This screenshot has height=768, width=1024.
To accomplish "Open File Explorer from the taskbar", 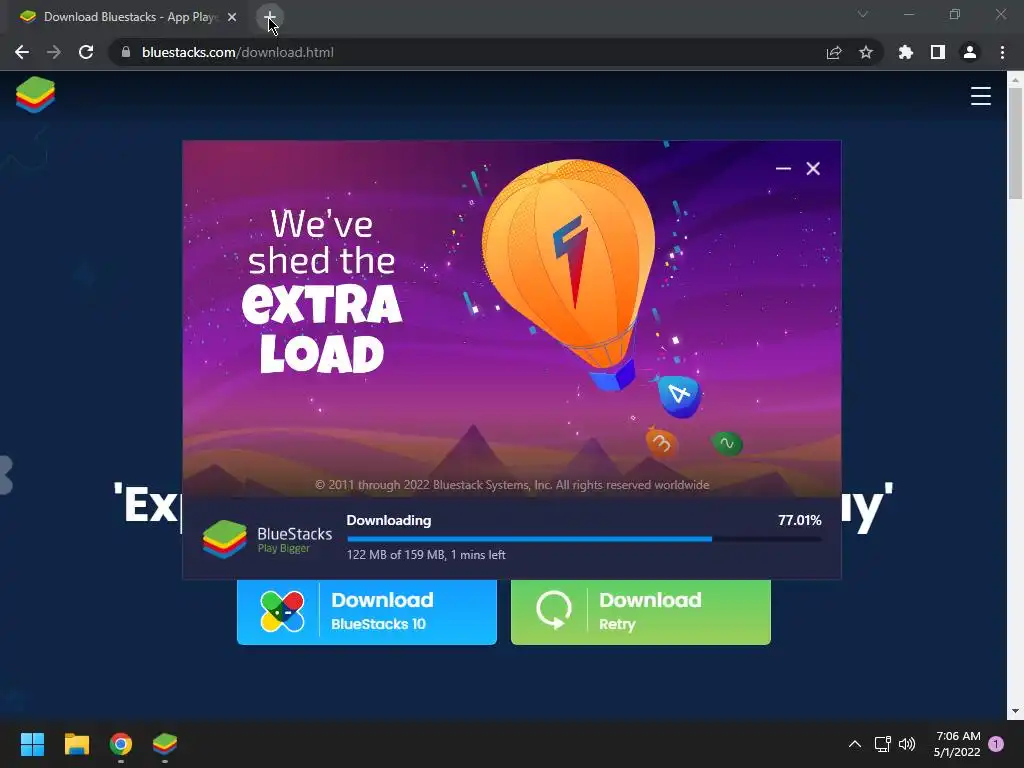I will [x=76, y=744].
